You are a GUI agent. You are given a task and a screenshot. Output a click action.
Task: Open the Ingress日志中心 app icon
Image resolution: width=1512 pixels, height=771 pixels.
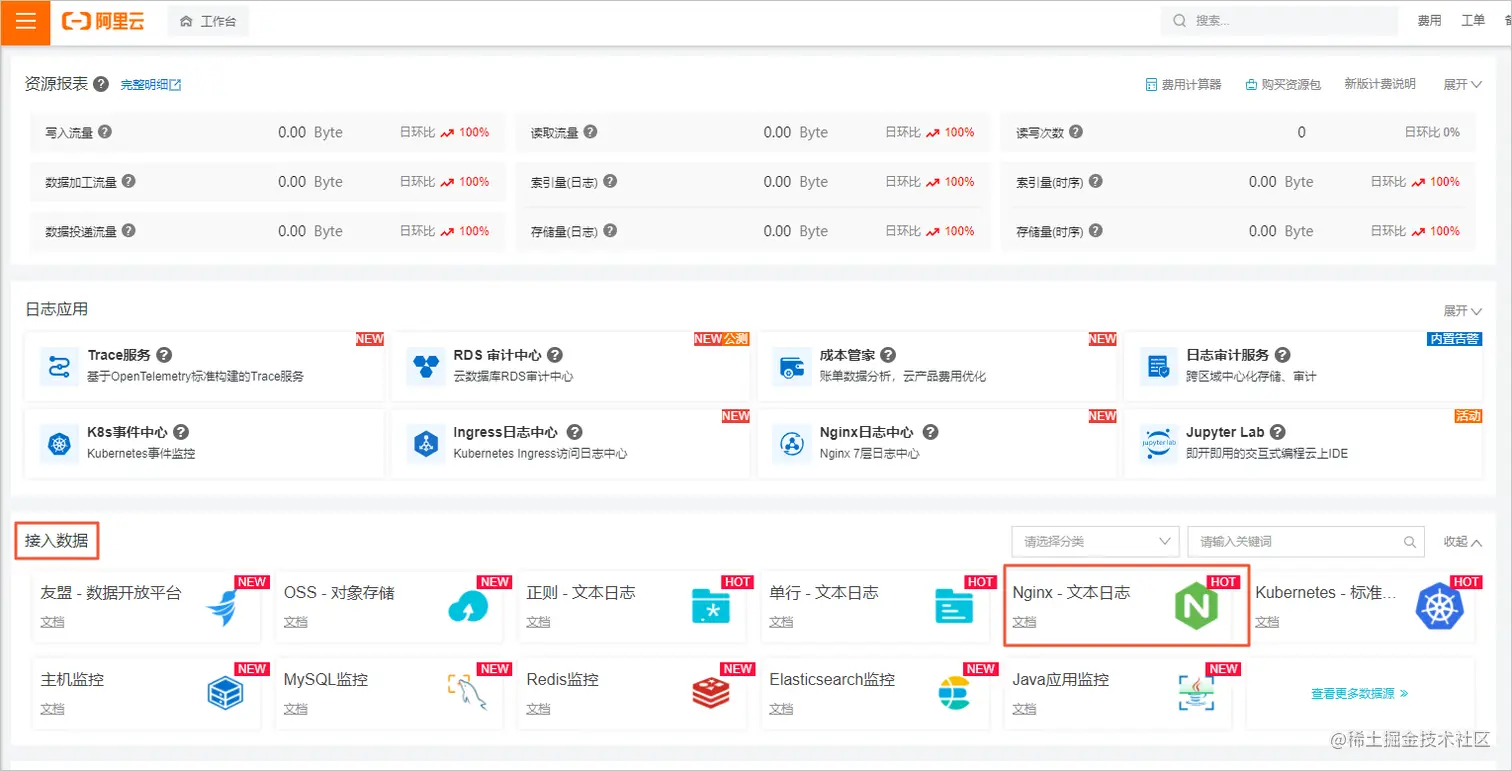tap(425, 443)
